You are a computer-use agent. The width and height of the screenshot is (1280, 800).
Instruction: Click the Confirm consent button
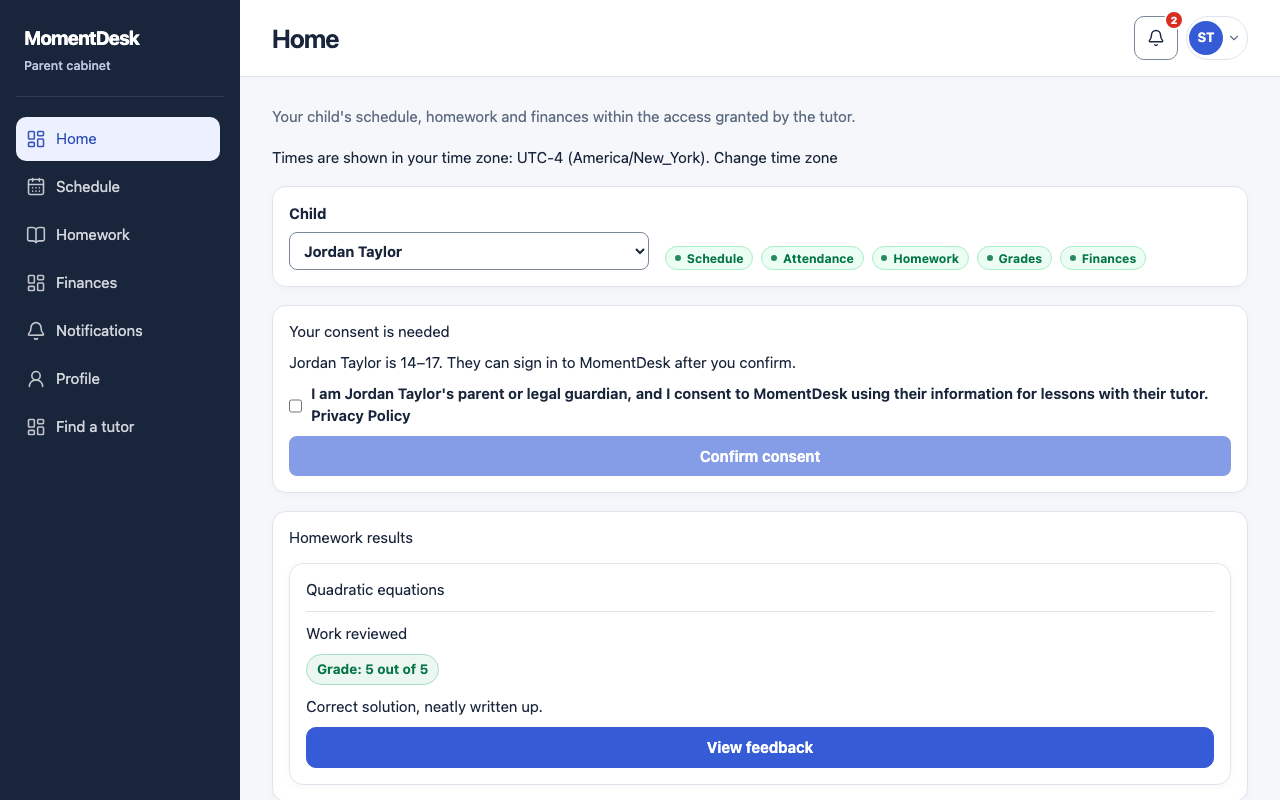(760, 456)
